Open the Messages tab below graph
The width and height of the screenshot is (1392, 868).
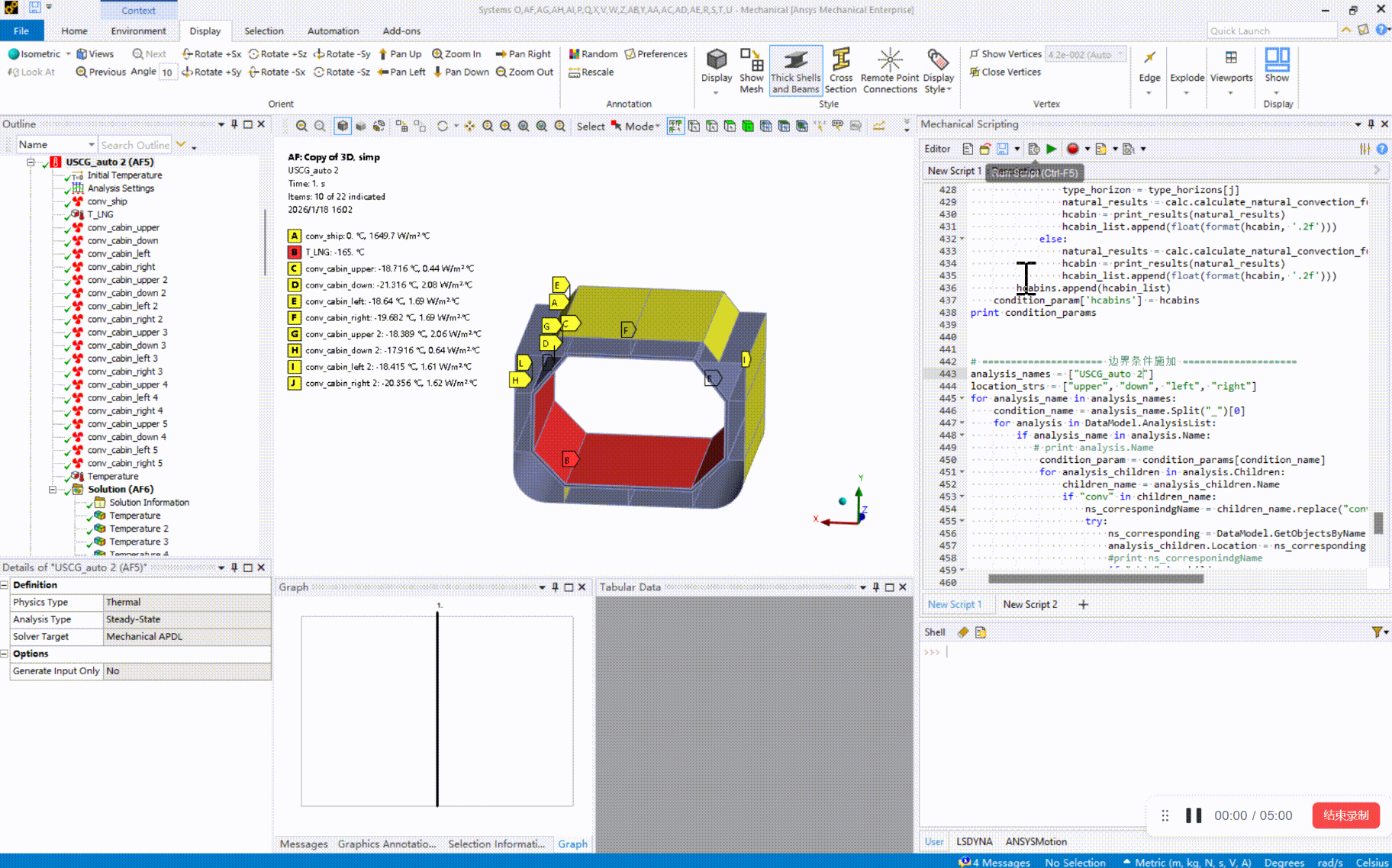[x=304, y=844]
